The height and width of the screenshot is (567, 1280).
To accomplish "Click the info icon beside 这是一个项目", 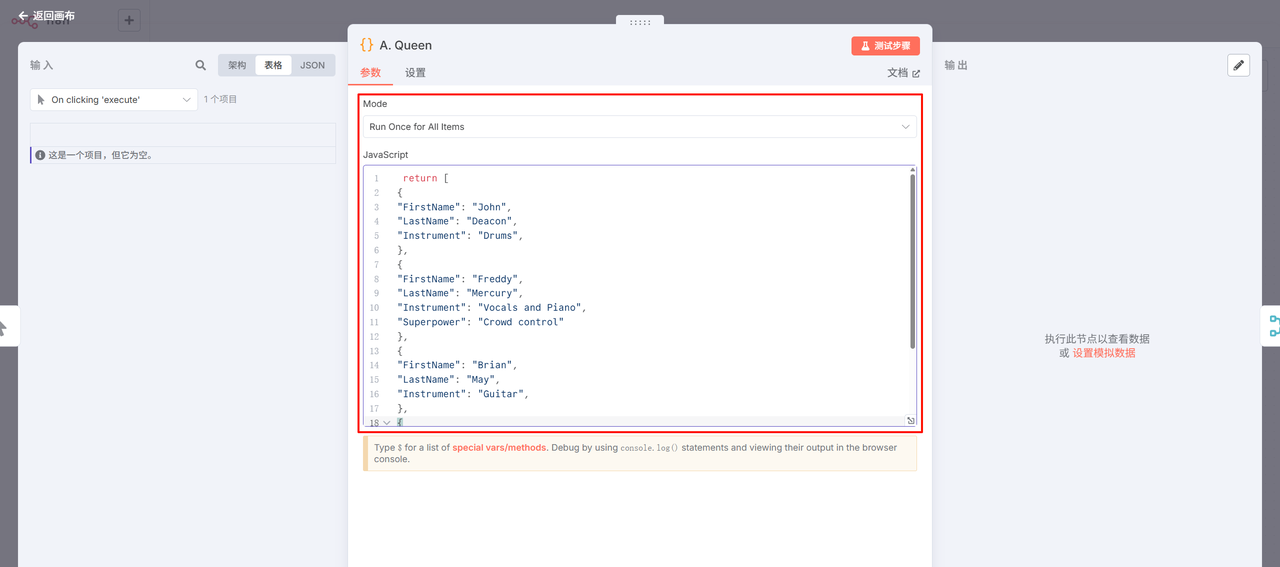I will 40,155.
